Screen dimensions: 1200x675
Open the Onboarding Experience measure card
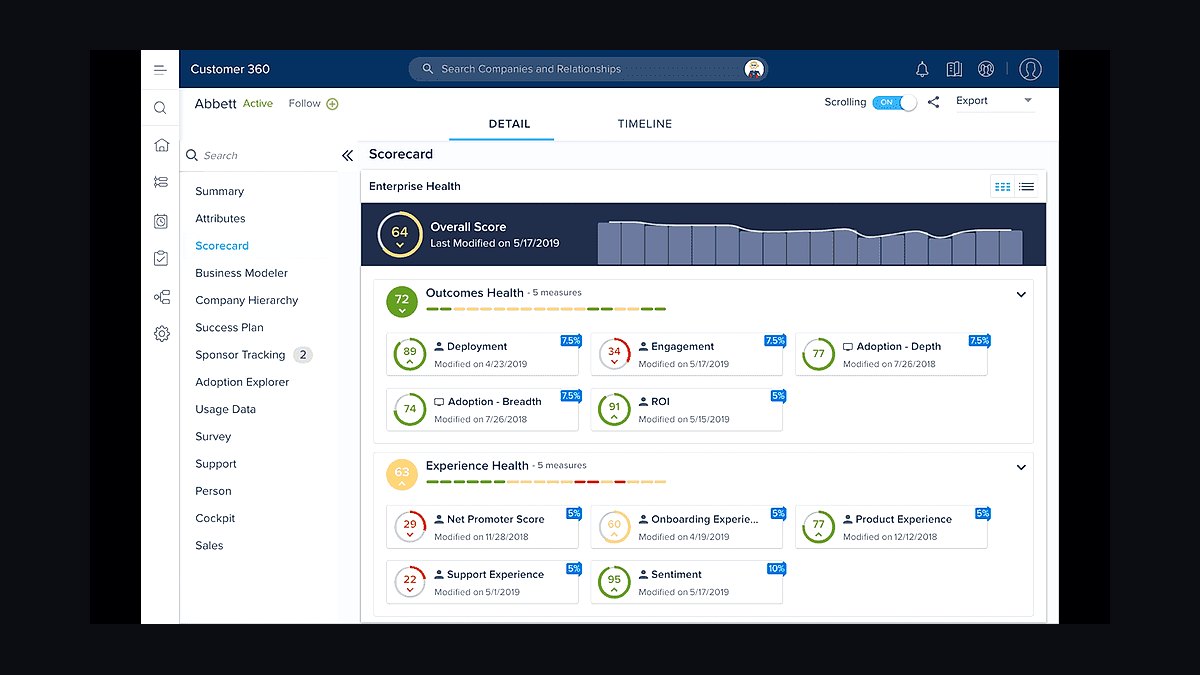[x=686, y=527]
